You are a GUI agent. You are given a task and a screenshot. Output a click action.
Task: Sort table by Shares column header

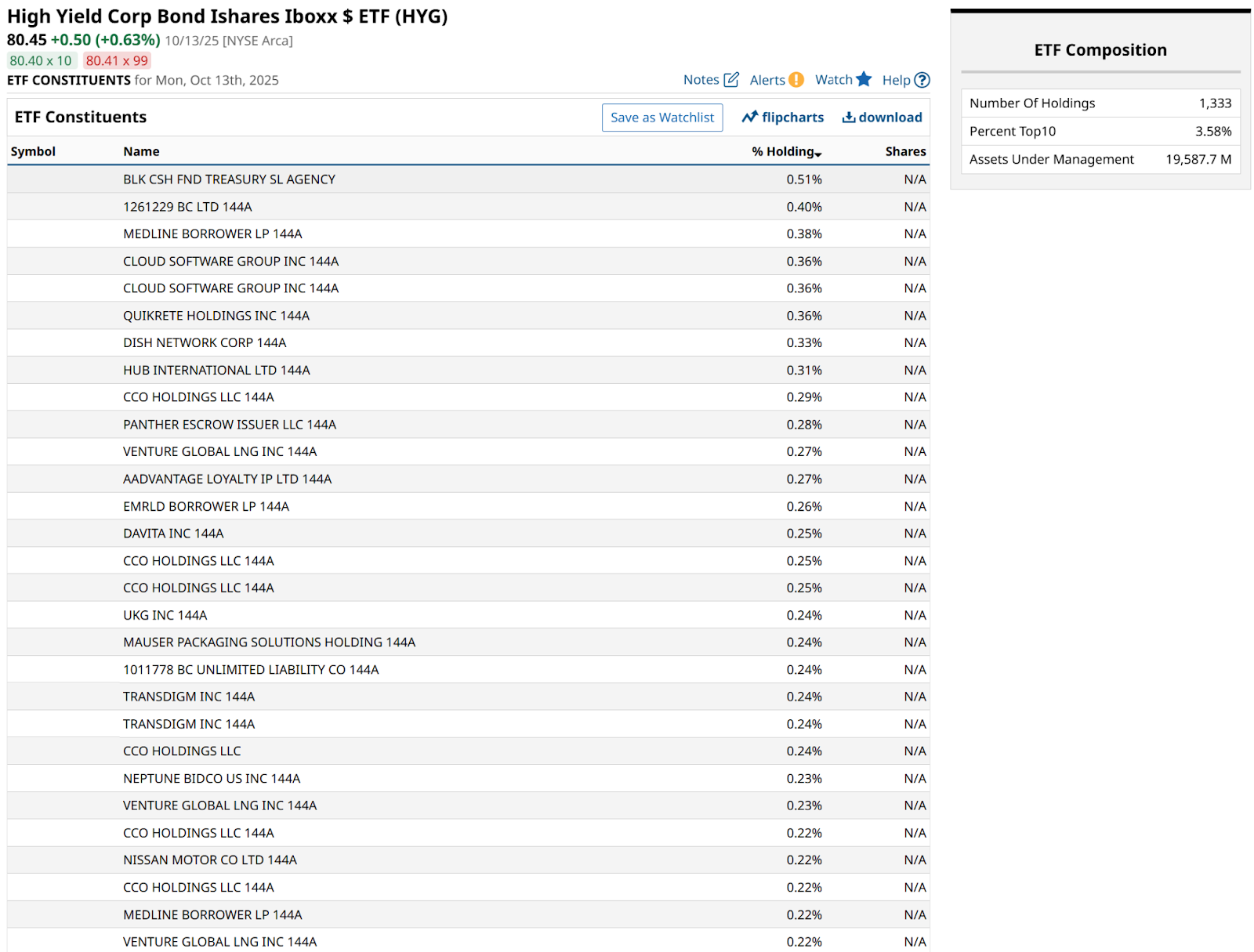[905, 151]
